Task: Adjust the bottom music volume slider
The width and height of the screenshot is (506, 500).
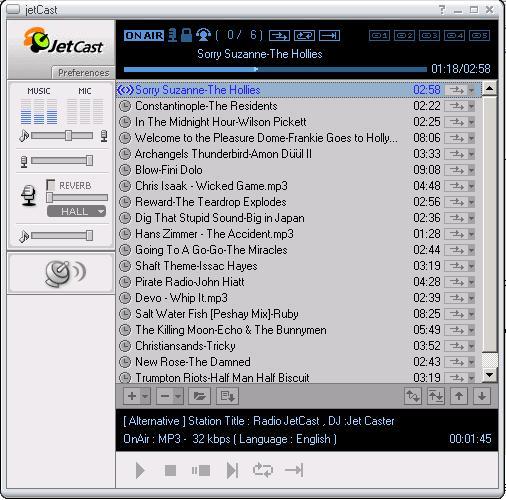Action: (62, 236)
